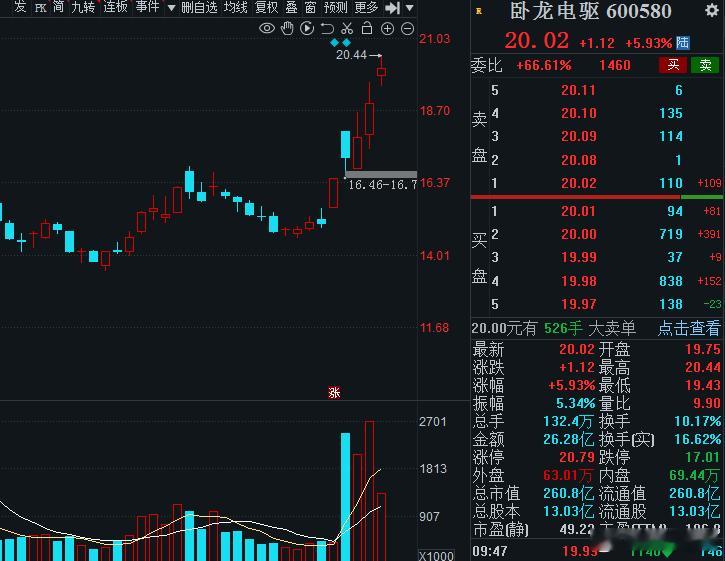725x561 pixels.
Task: Select sell level 3 price 20.09
Action: coord(578,136)
